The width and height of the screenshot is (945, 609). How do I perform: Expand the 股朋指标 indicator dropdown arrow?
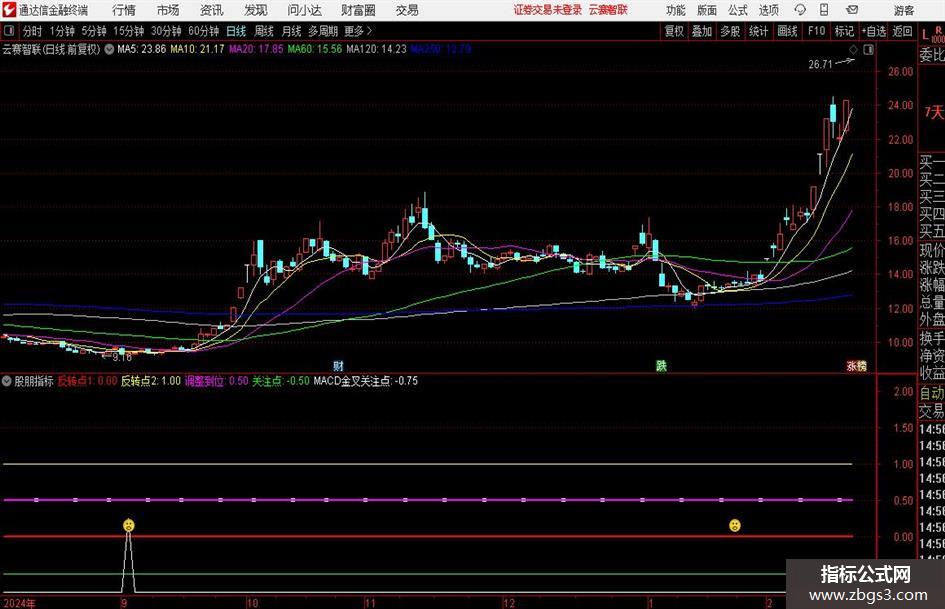7,381
